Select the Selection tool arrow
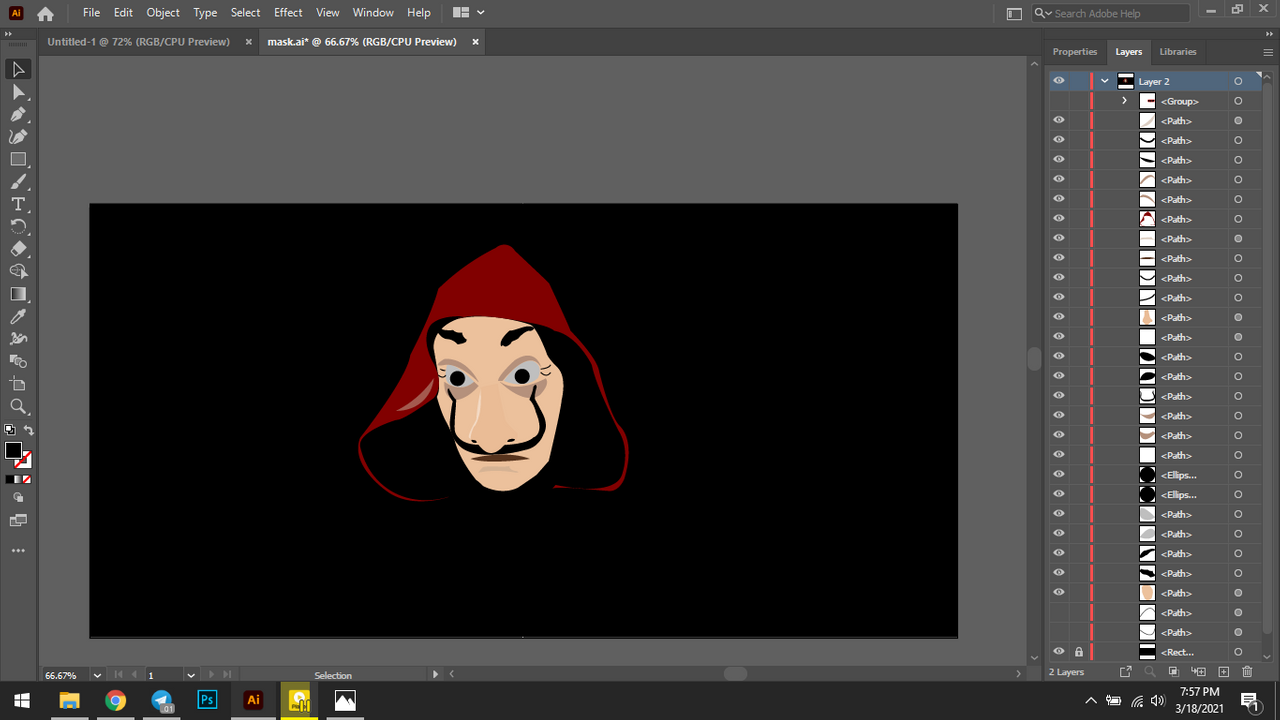The height and width of the screenshot is (720, 1280). [18, 69]
